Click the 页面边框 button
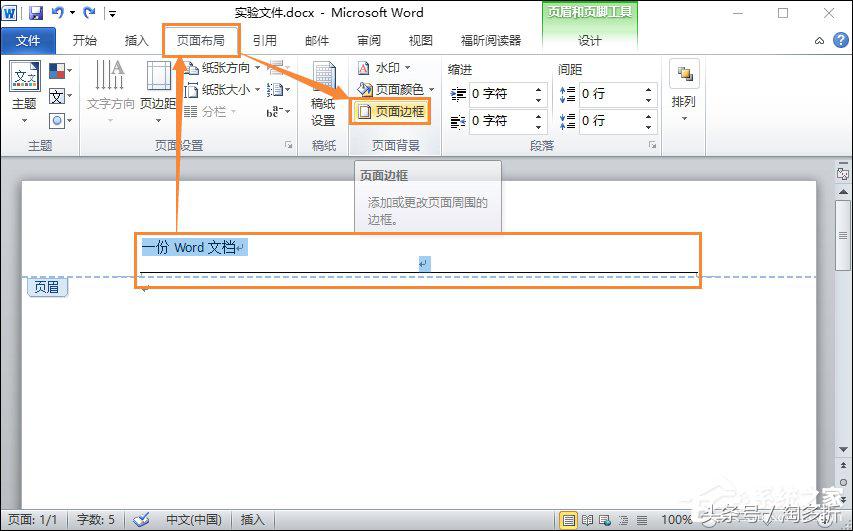 [x=390, y=112]
